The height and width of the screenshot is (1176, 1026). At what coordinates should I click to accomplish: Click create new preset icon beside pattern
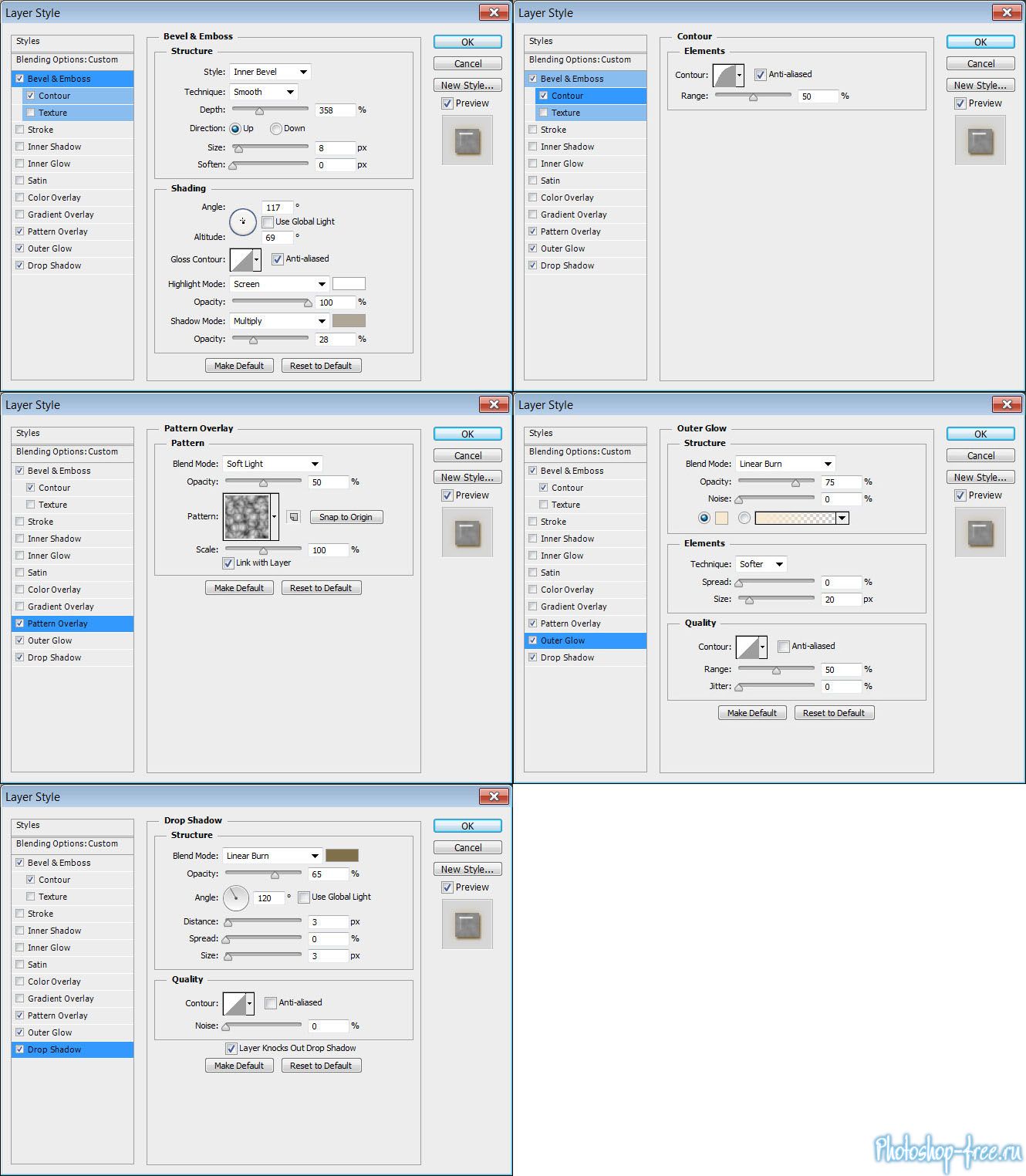click(294, 517)
